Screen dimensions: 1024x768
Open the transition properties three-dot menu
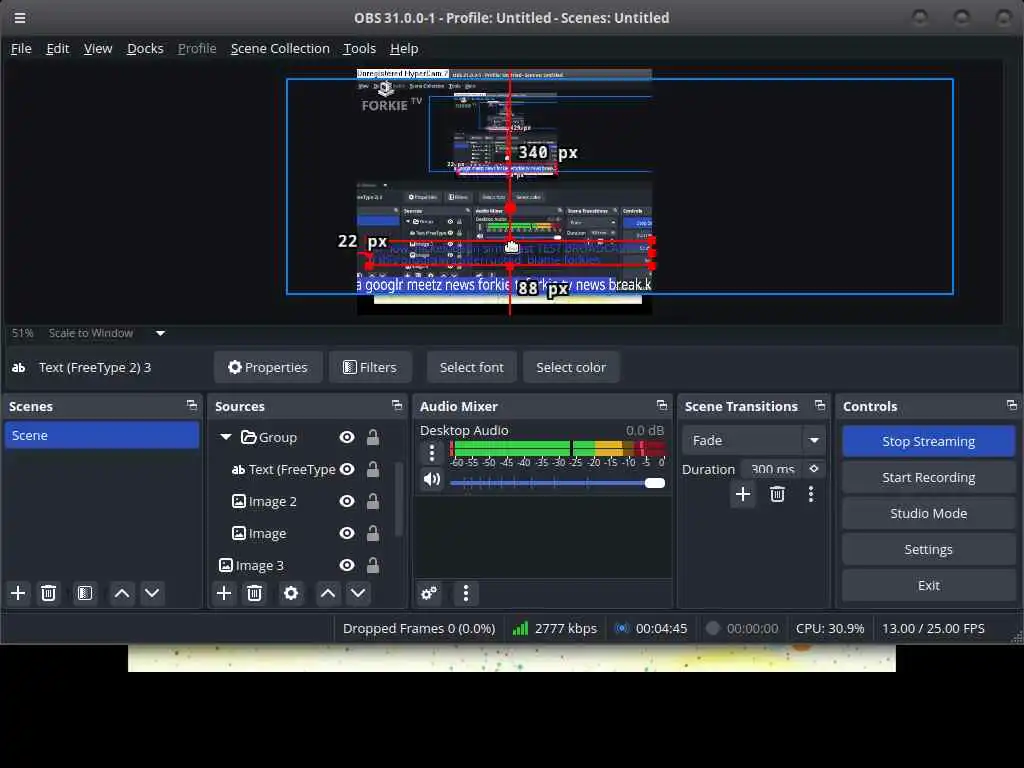(811, 494)
